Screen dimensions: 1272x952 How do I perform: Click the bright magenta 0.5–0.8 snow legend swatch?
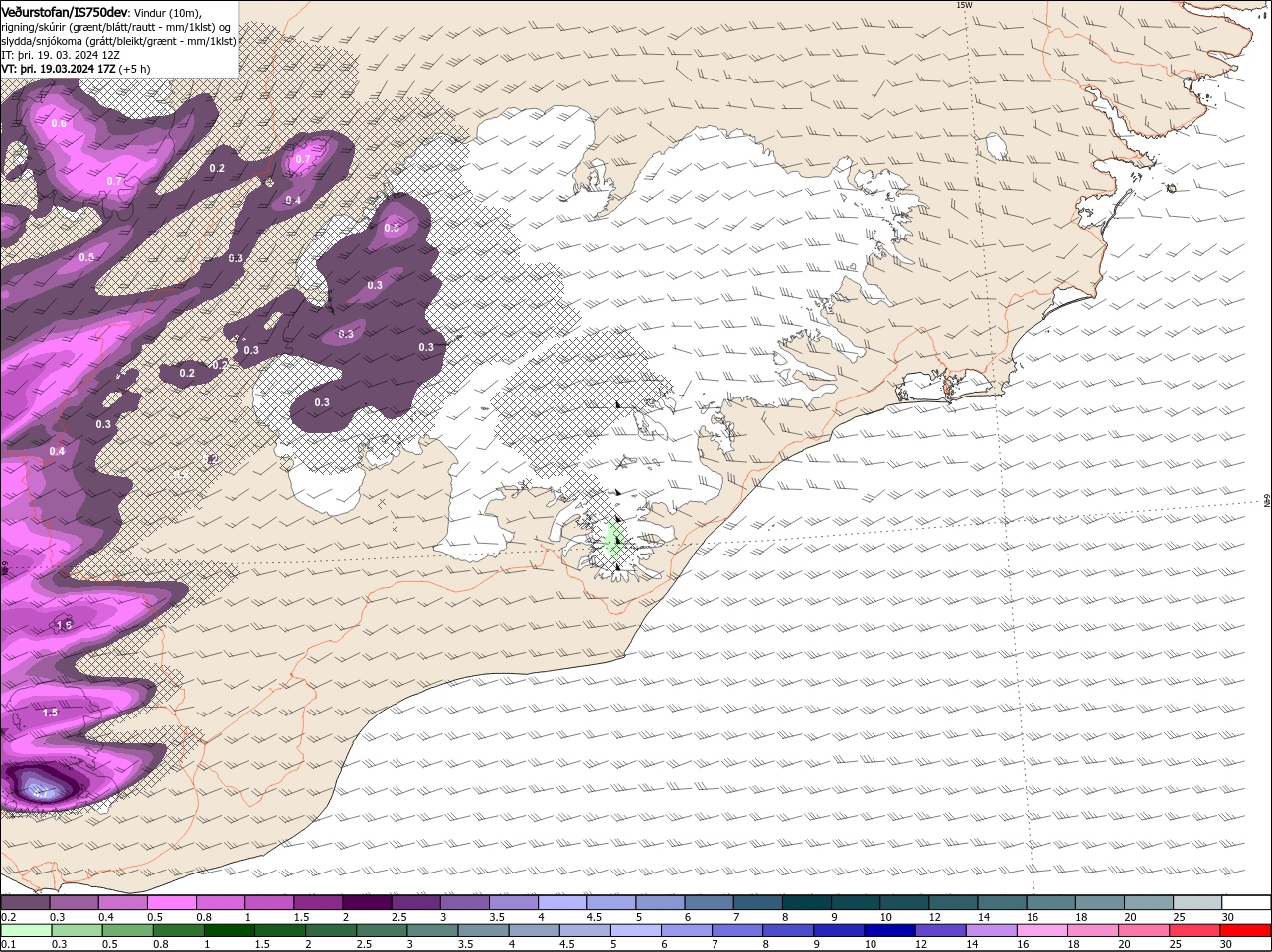coord(171,902)
